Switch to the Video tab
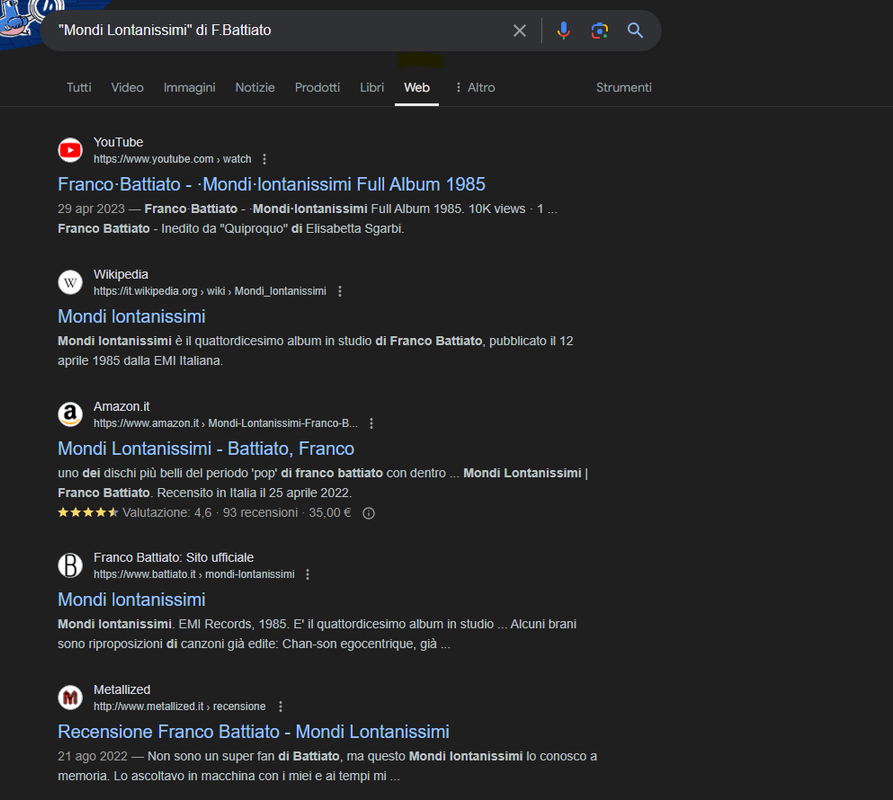The image size is (893, 800). (127, 88)
